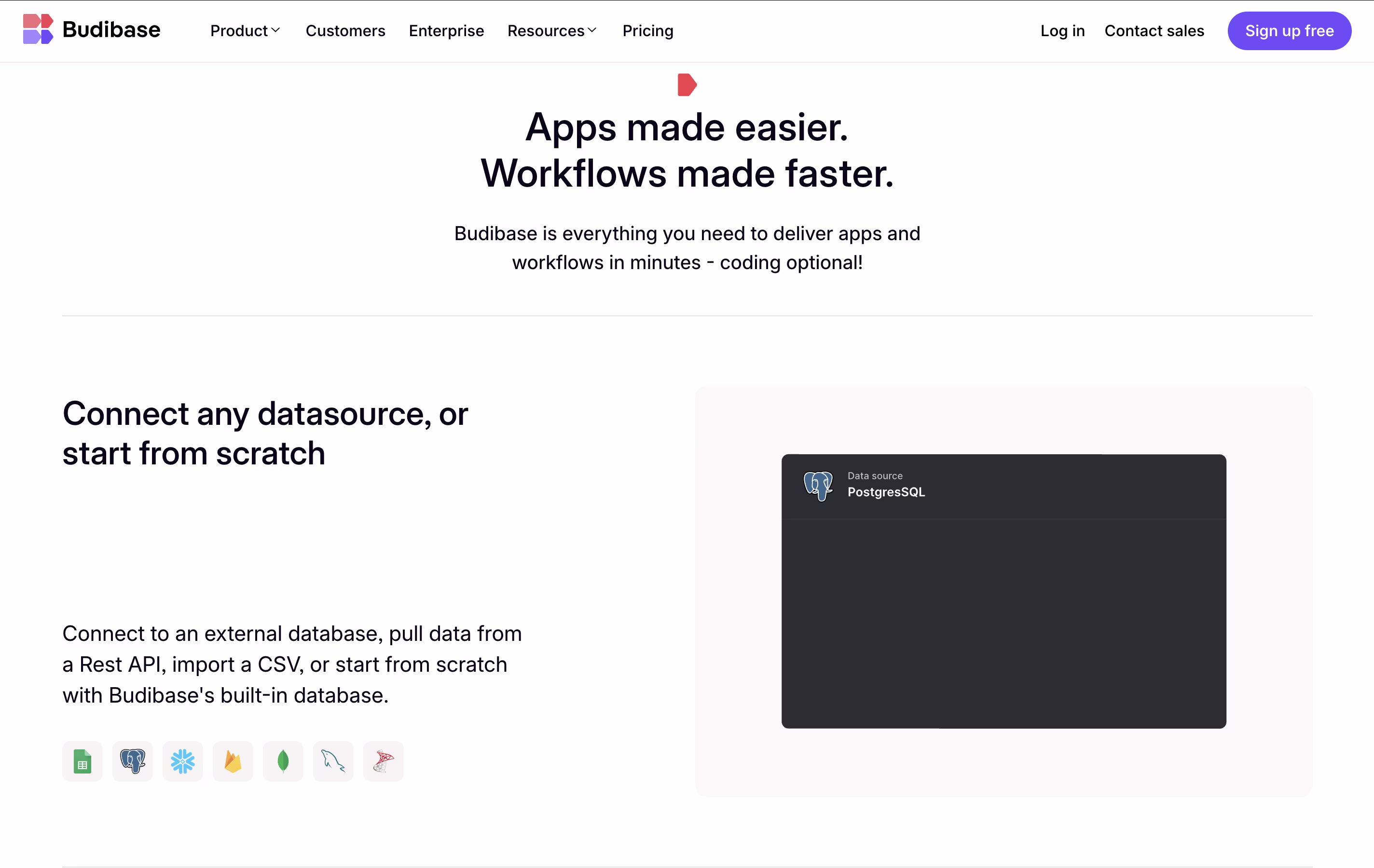Click 'Connect any datasource, or start from scratch' heading
This screenshot has width=1374, height=868.
(x=265, y=434)
